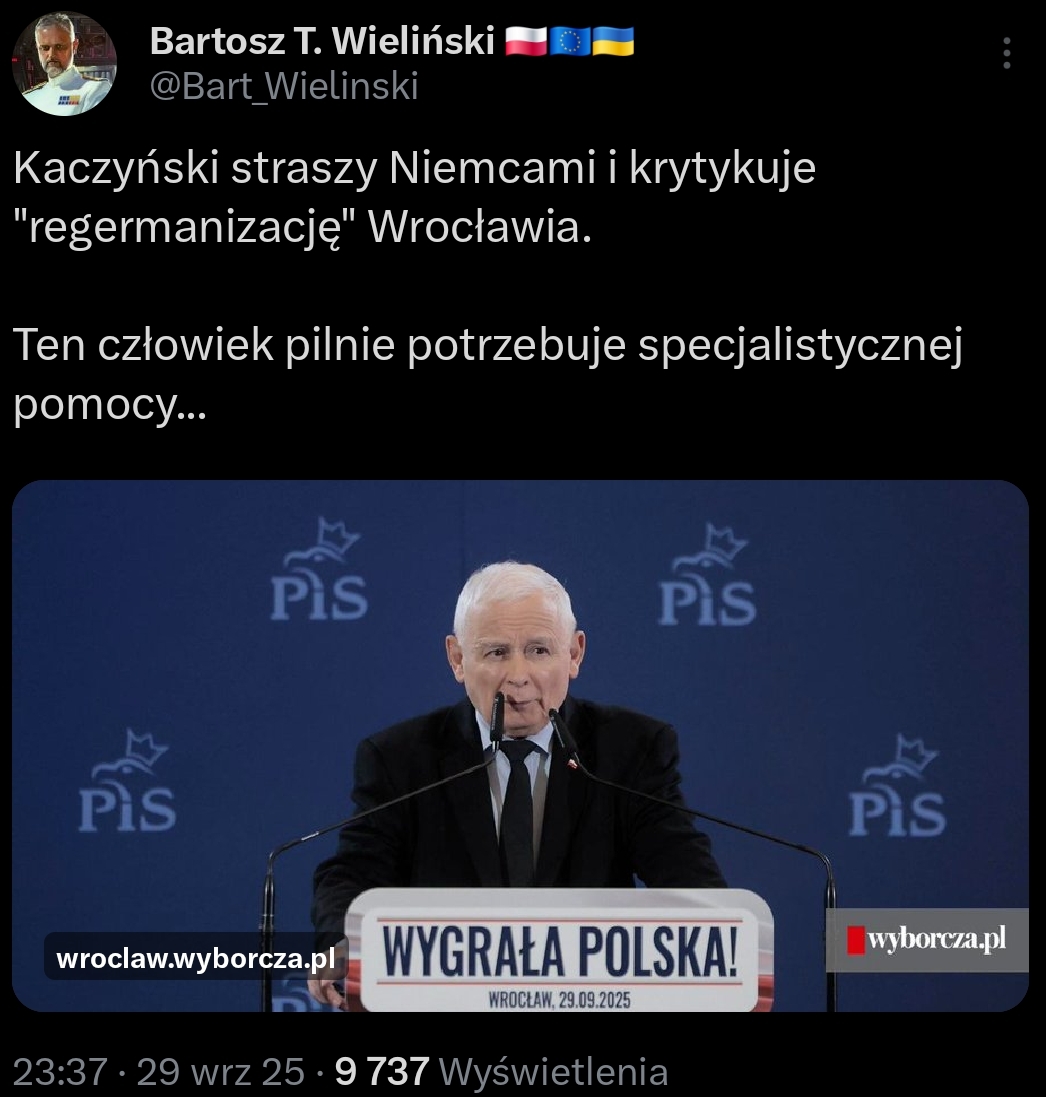Image resolution: width=1046 pixels, height=1097 pixels.
Task: Open the @Bart_Wielinski handle link
Action: click(284, 86)
